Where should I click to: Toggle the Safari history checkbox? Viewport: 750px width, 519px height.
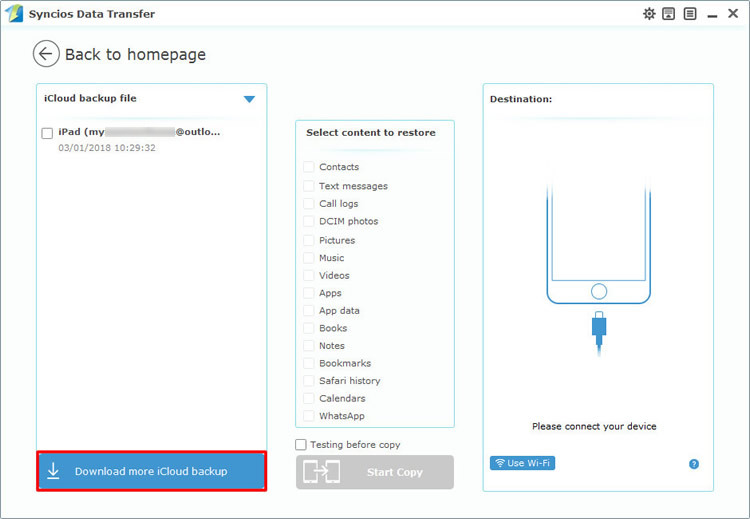coord(309,381)
